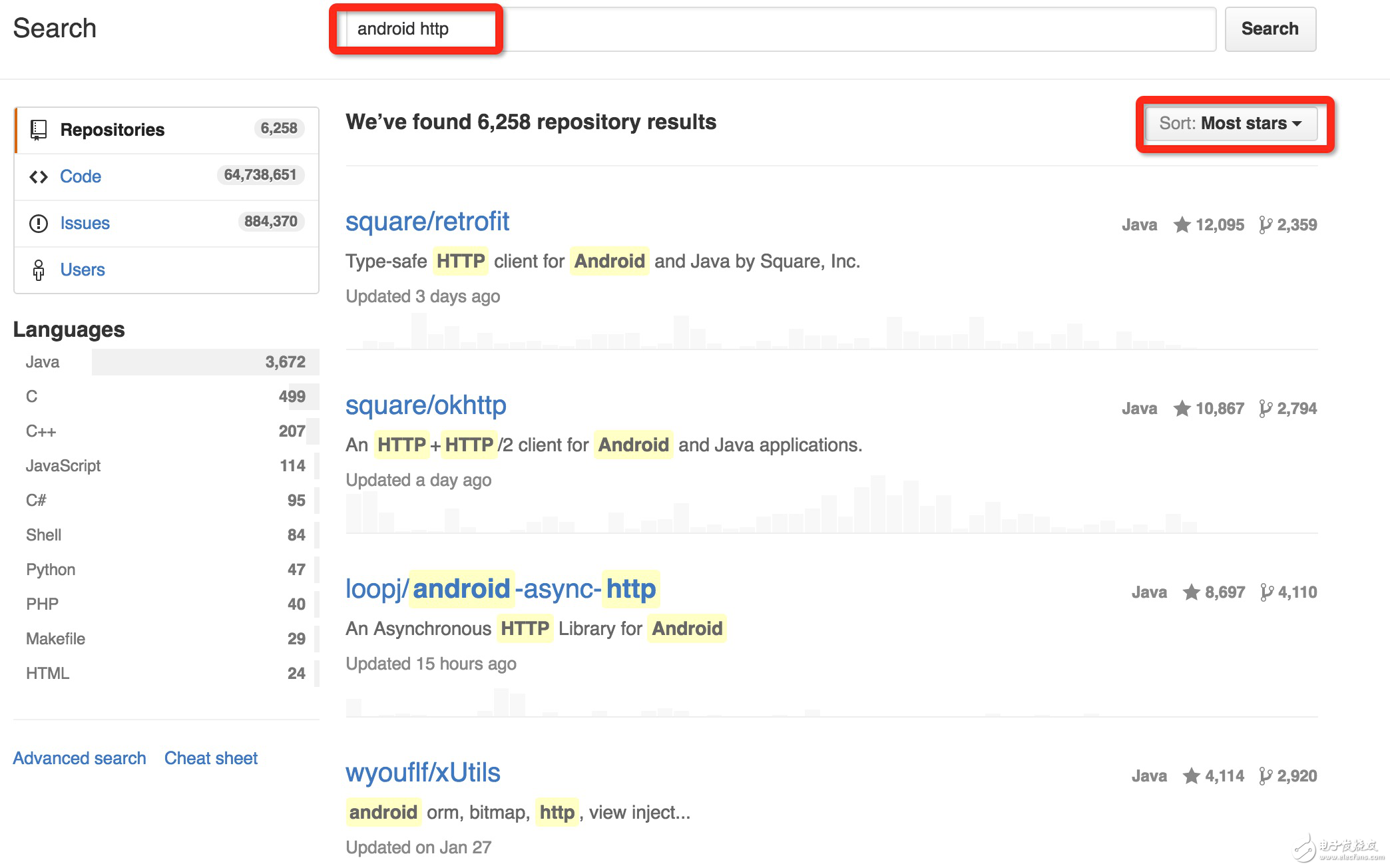Switch to the Code results tab
1390x868 pixels.
81,176
